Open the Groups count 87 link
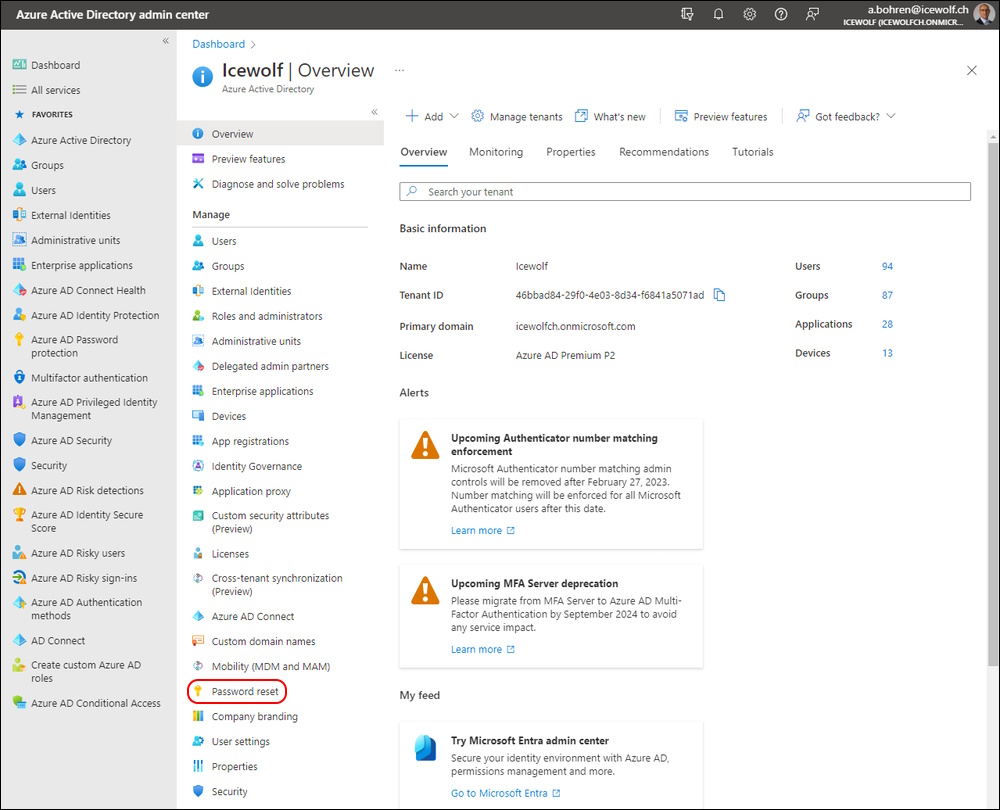 pos(887,295)
